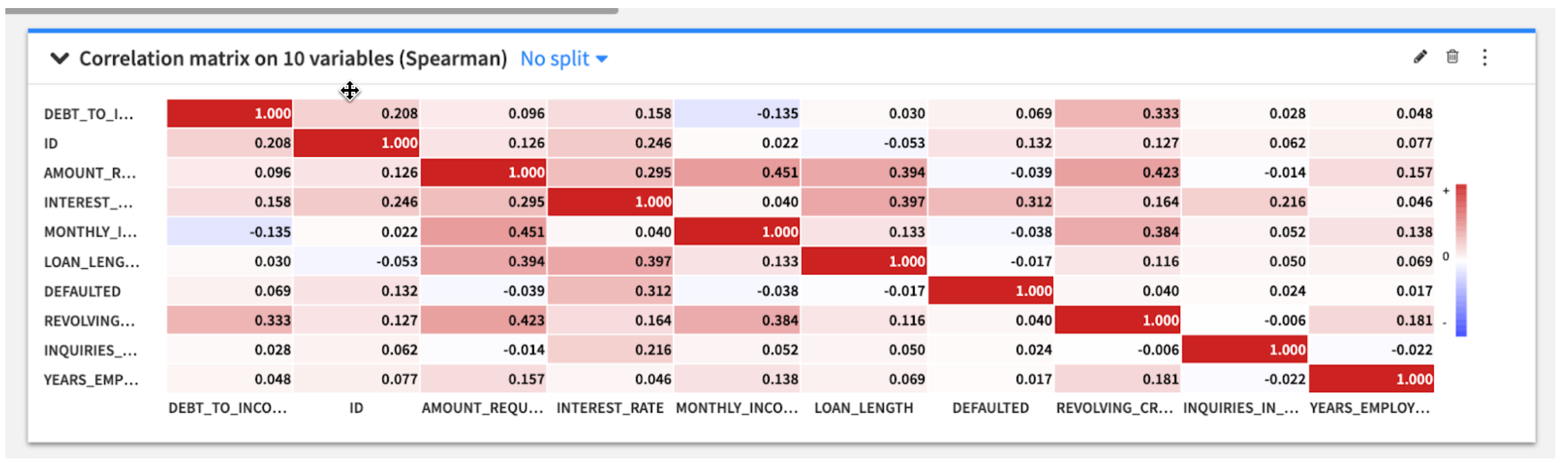Image resolution: width=1568 pixels, height=463 pixels.
Task: Click the YEARS_EMP... row label
Action: 92,380
